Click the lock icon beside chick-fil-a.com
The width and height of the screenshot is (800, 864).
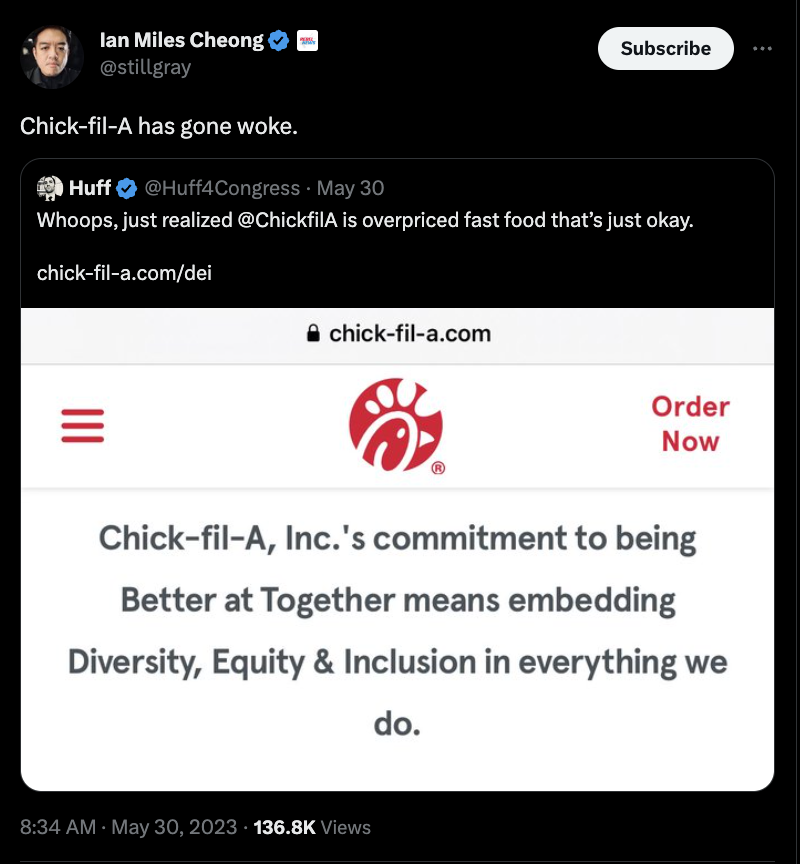315,335
